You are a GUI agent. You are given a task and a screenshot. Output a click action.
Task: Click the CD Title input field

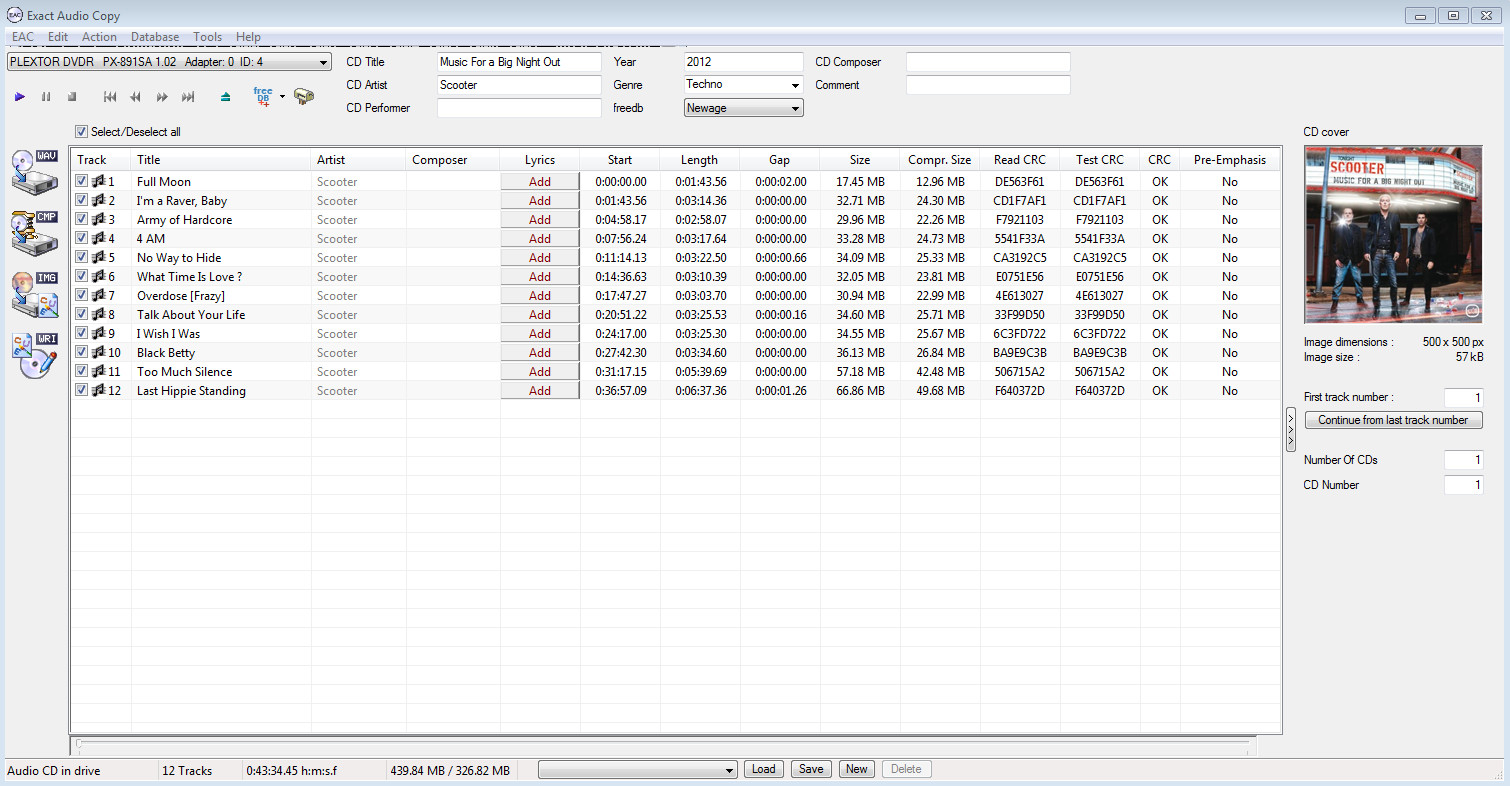(519, 62)
